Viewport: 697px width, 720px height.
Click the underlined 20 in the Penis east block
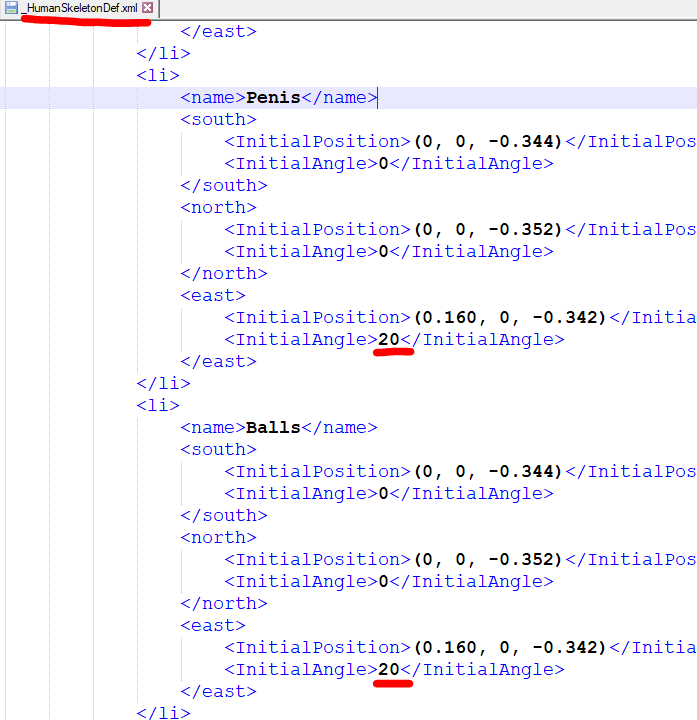(x=389, y=340)
